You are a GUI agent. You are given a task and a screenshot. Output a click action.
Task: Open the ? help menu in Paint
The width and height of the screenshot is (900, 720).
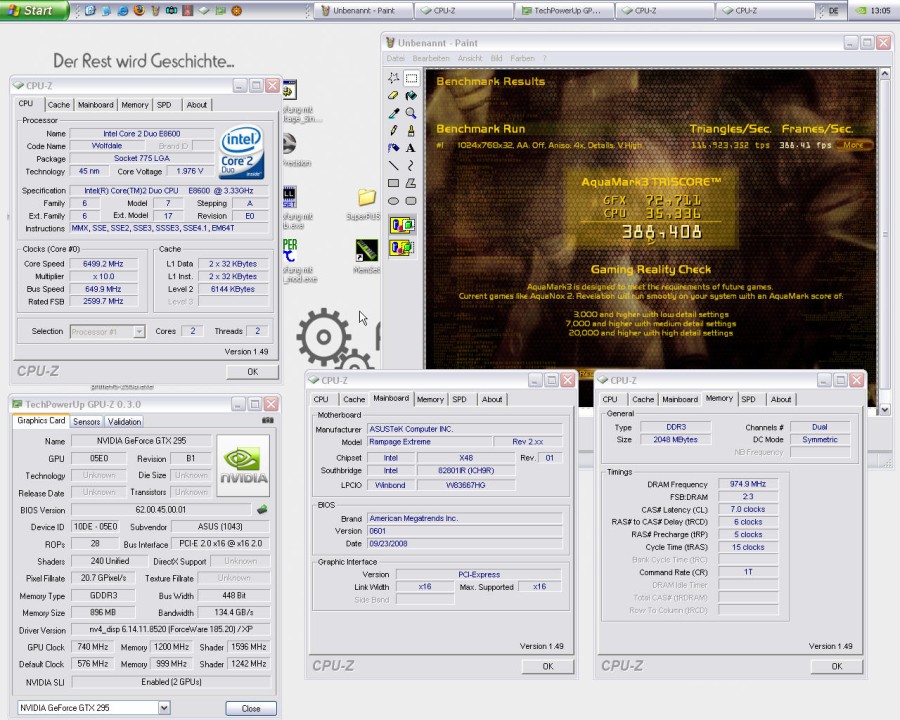point(545,58)
